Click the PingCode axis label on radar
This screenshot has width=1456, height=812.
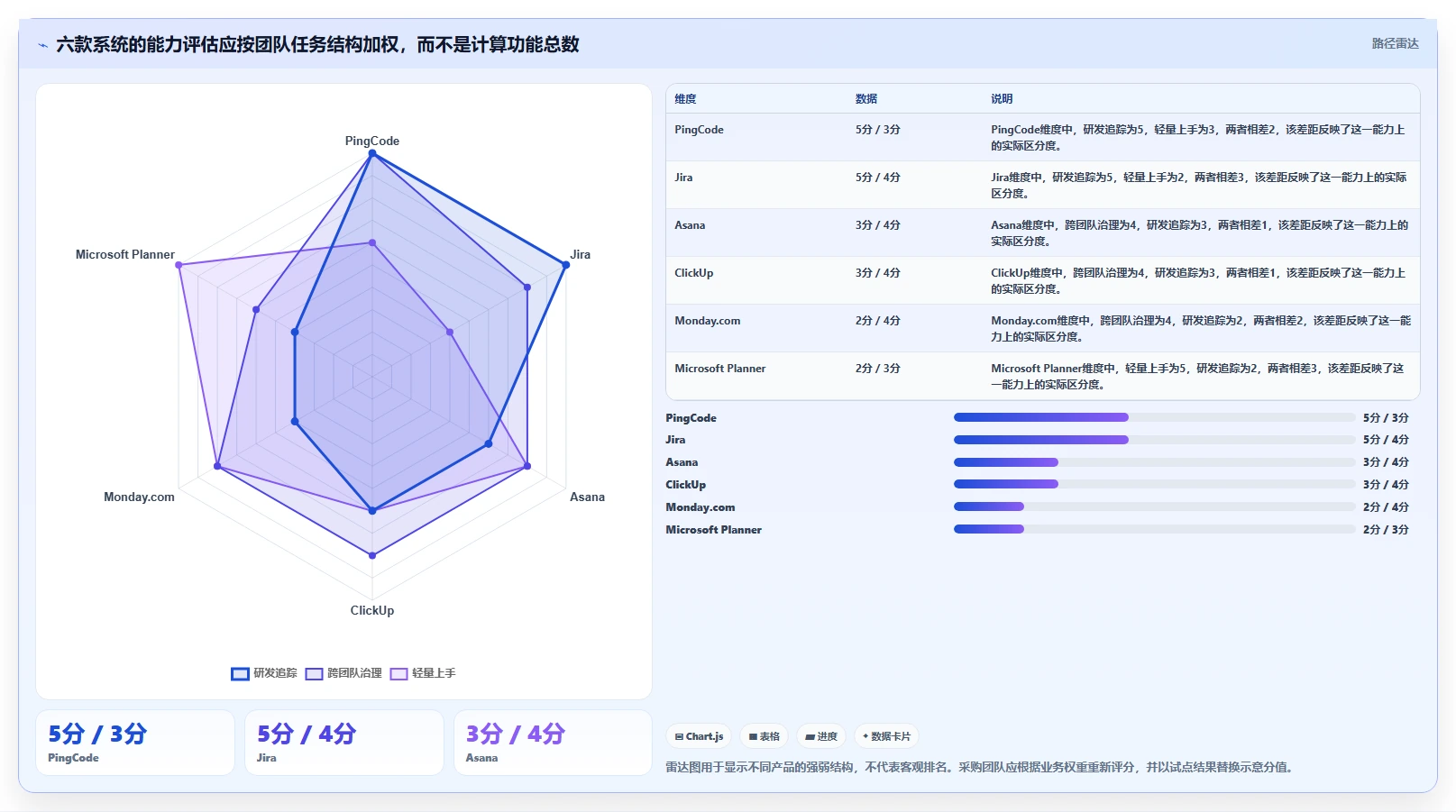tap(371, 141)
